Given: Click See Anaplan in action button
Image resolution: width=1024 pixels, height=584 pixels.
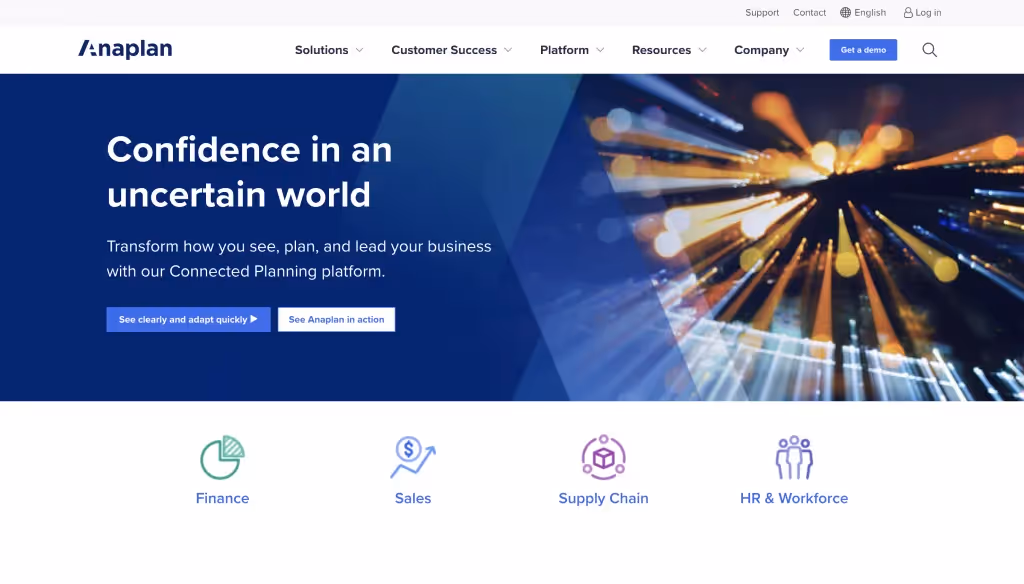Looking at the screenshot, I should [x=336, y=319].
